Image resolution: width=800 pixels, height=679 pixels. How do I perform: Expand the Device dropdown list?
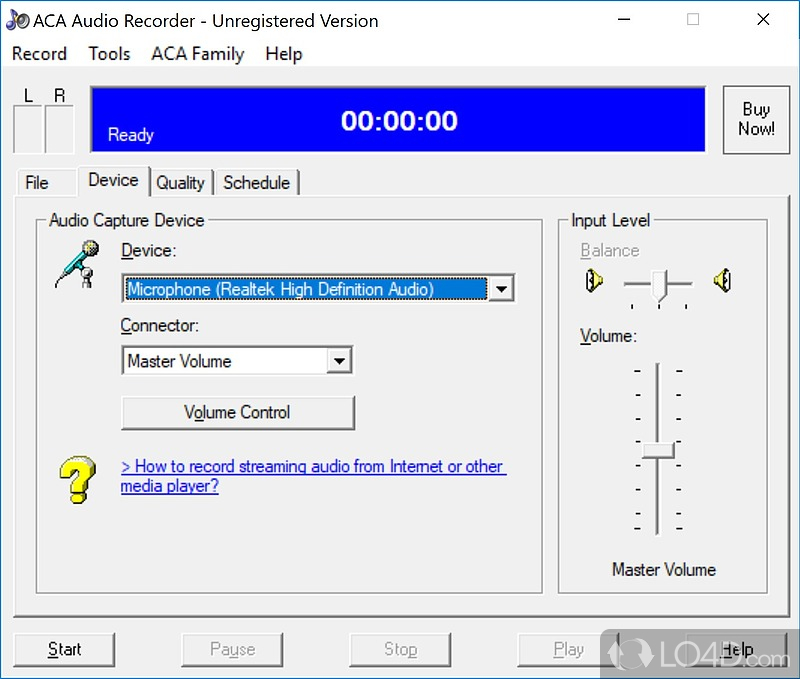(x=501, y=289)
